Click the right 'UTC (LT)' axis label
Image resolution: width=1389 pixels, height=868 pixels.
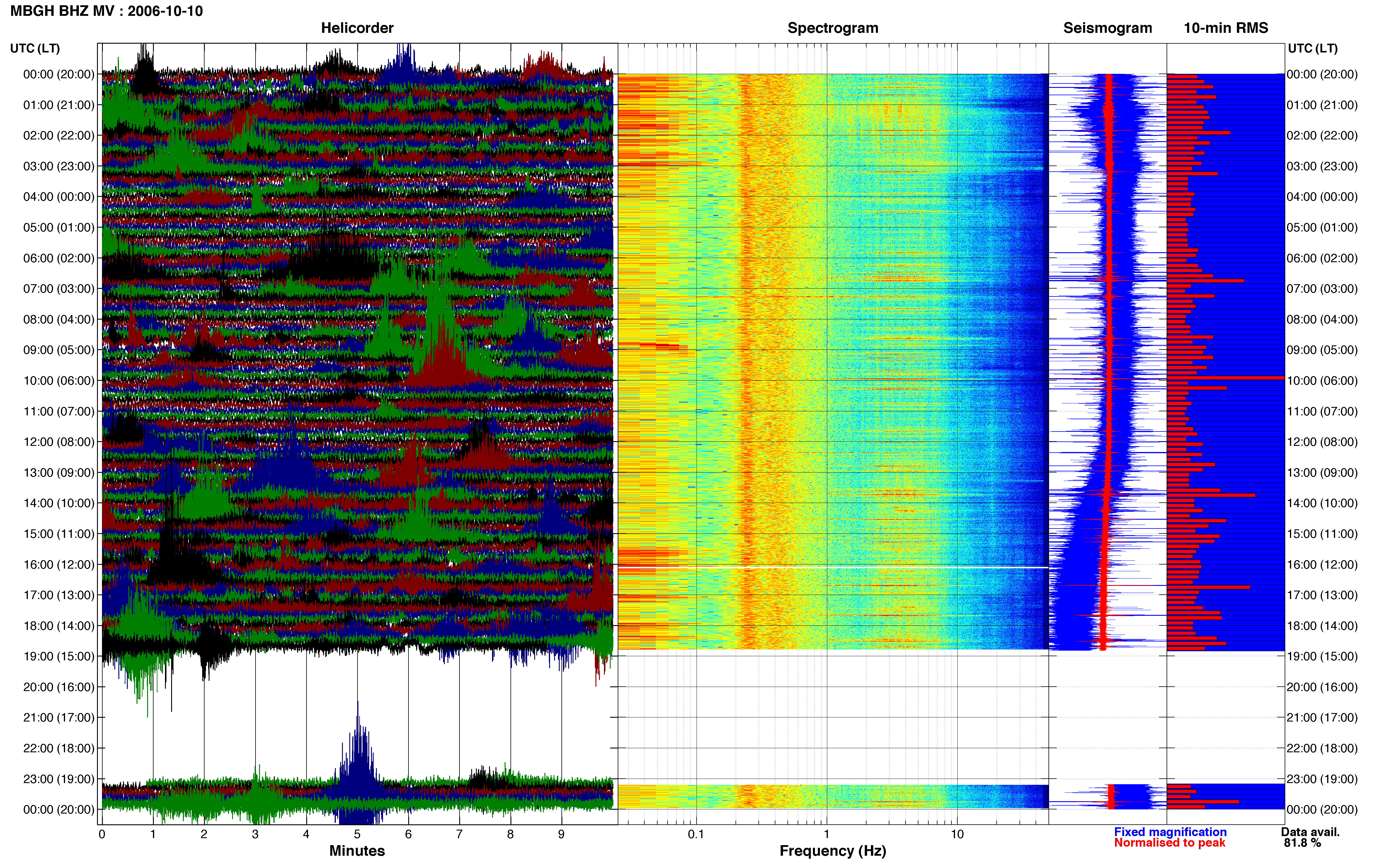click(x=1313, y=48)
